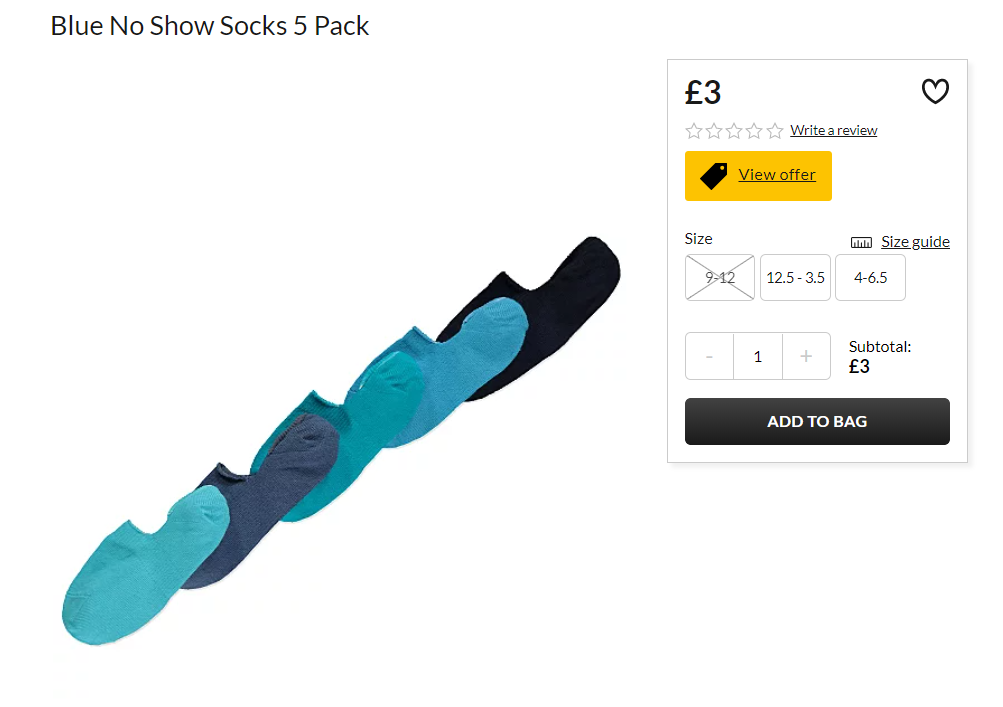
Task: Click the blue socks product image
Action: (x=341, y=440)
